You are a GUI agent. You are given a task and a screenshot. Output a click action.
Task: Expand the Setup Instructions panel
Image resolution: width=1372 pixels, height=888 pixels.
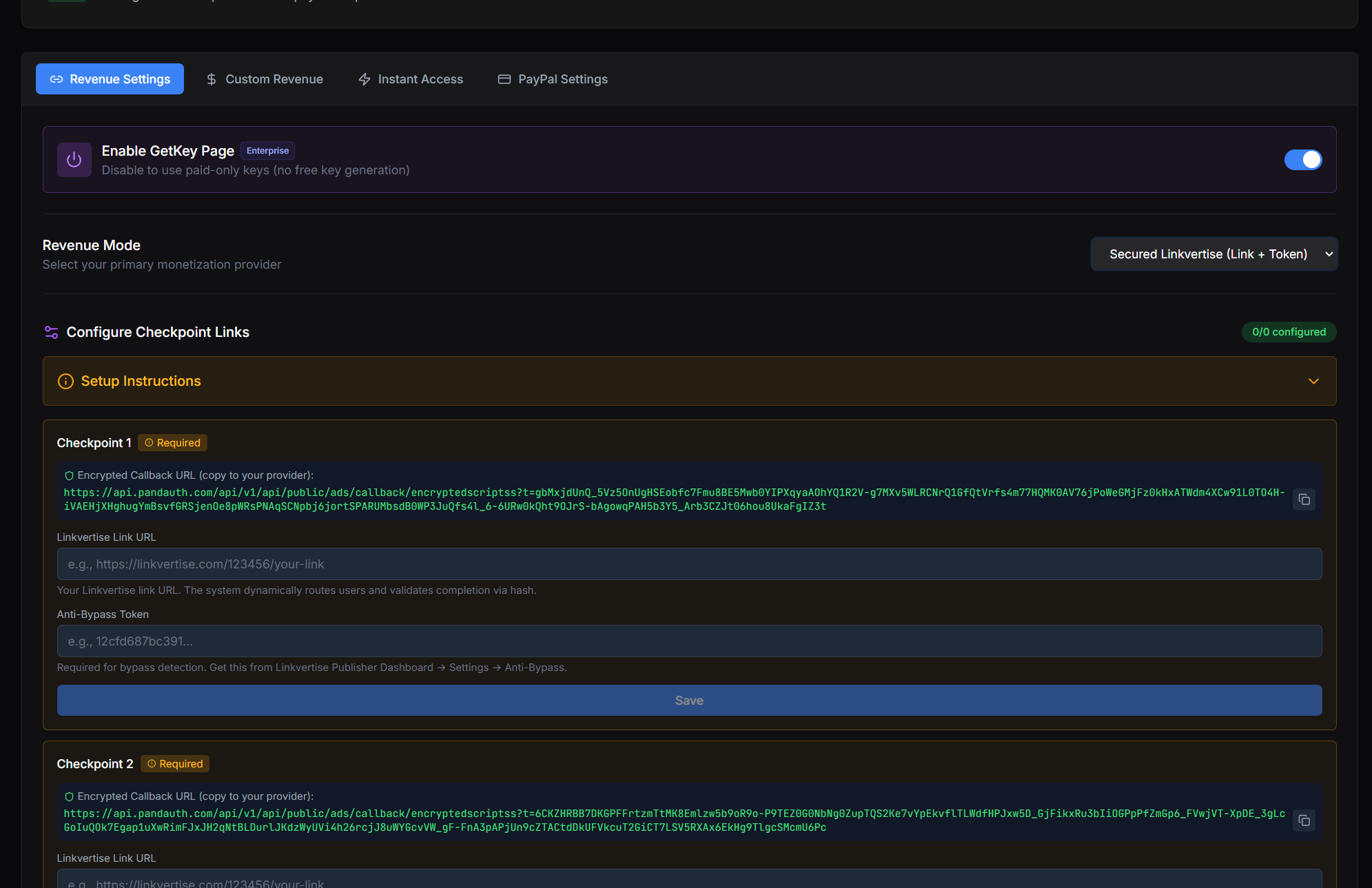click(689, 381)
